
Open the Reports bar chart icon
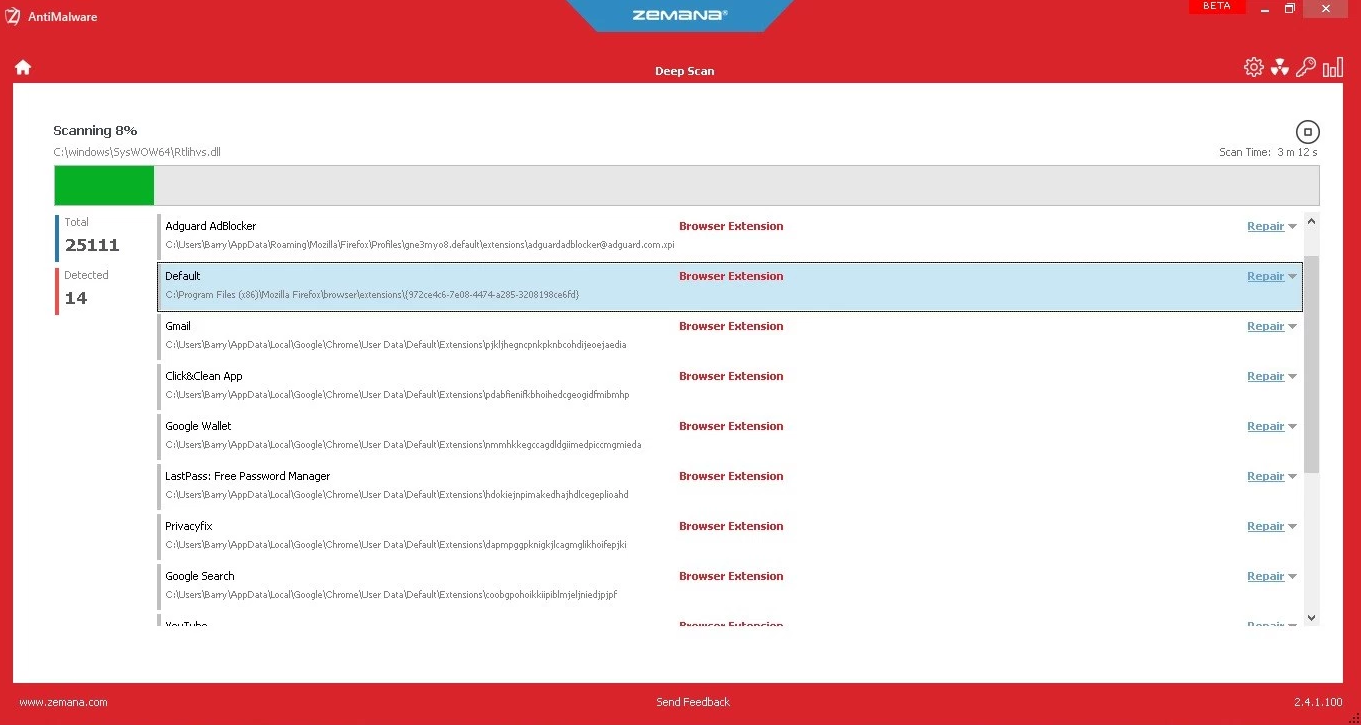click(x=1332, y=67)
